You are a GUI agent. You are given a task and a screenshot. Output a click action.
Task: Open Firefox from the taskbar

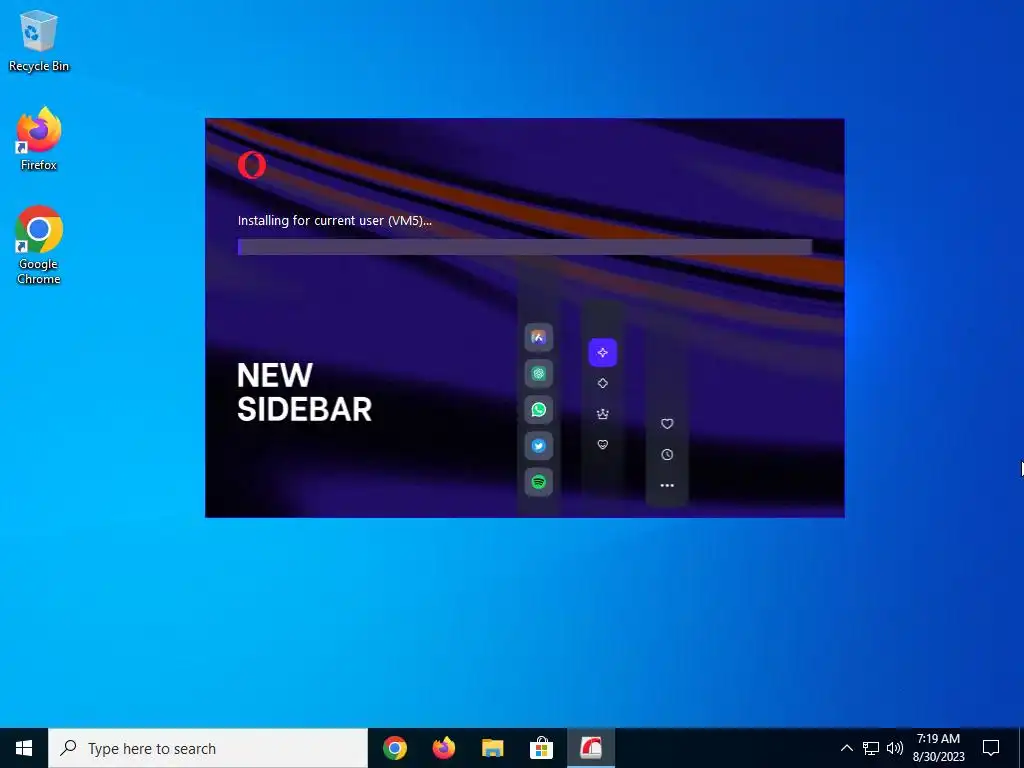click(443, 748)
